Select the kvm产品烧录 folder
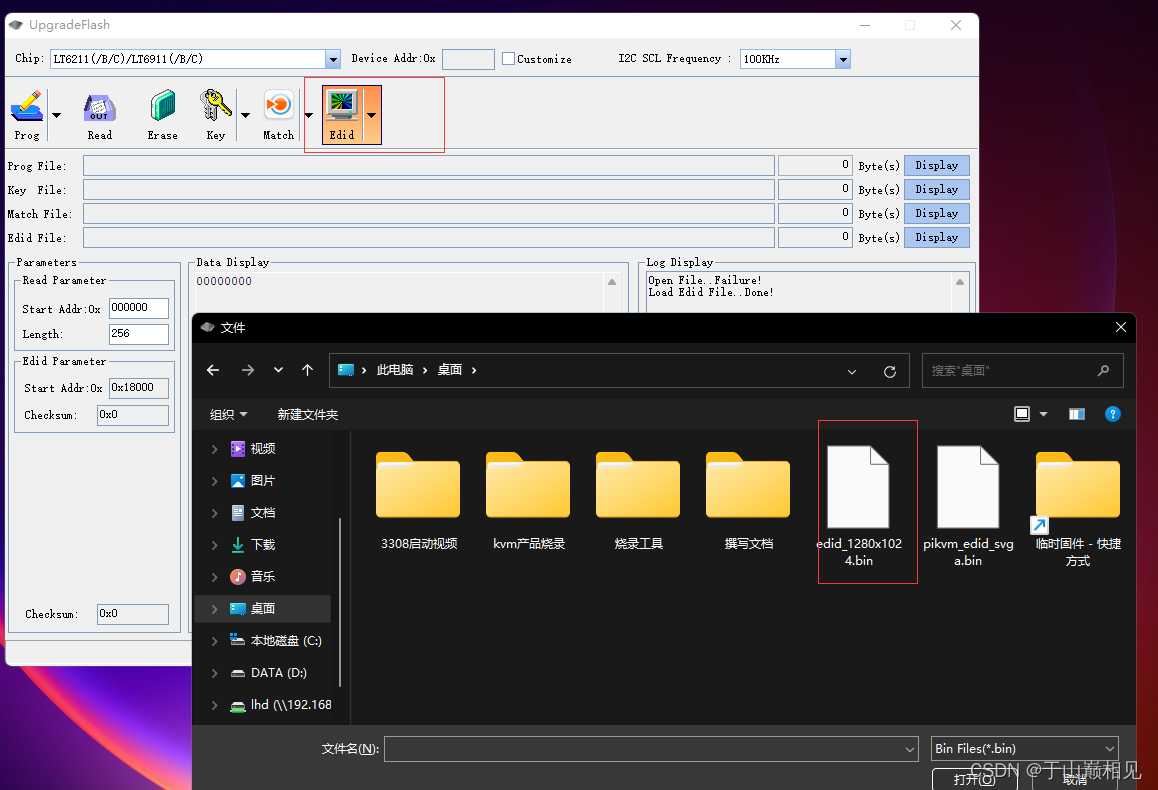Viewport: 1158px width, 790px height. coord(529,501)
